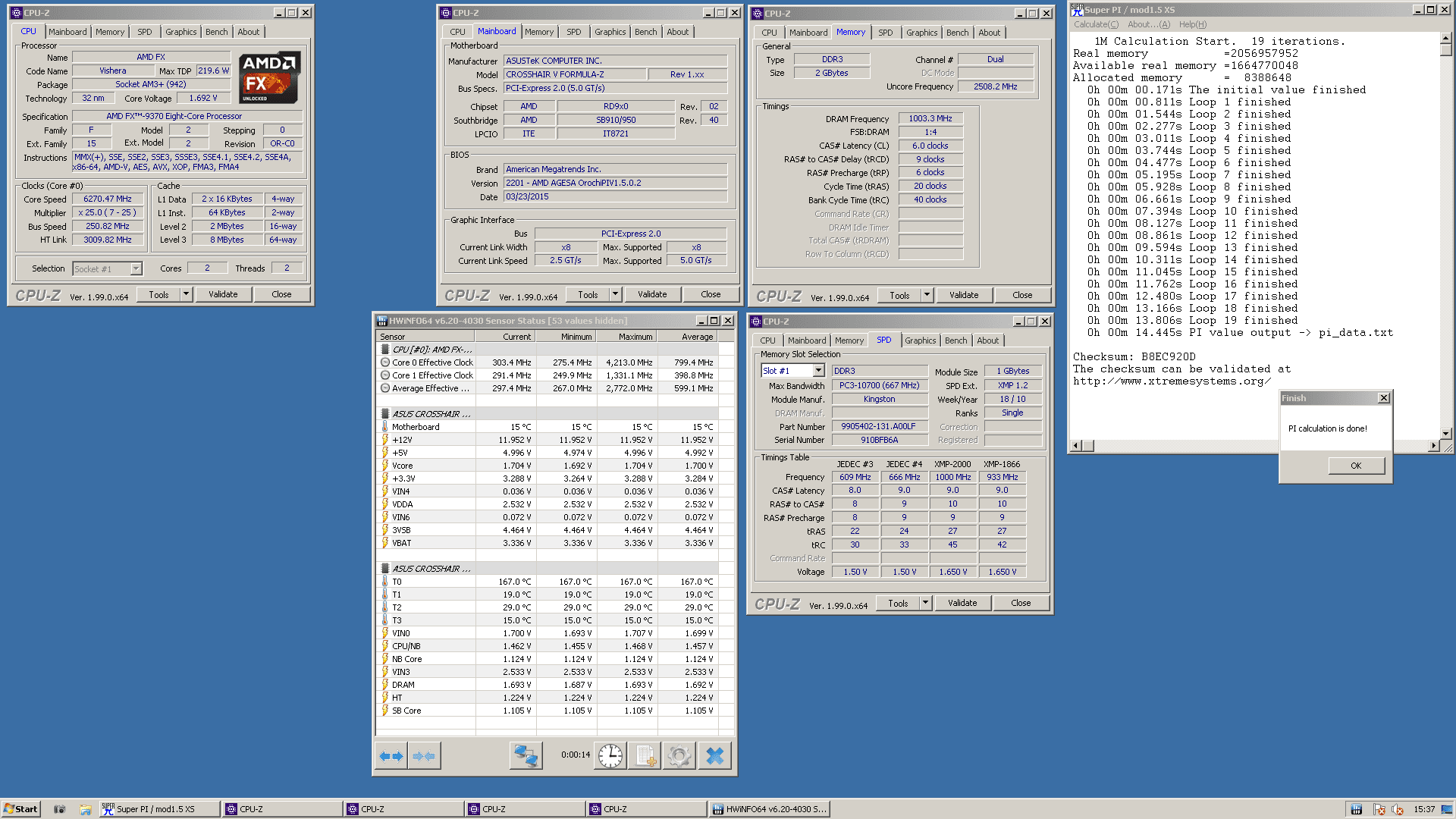Open the Mainboard tab in the CPU-Z CPU window

(x=67, y=32)
